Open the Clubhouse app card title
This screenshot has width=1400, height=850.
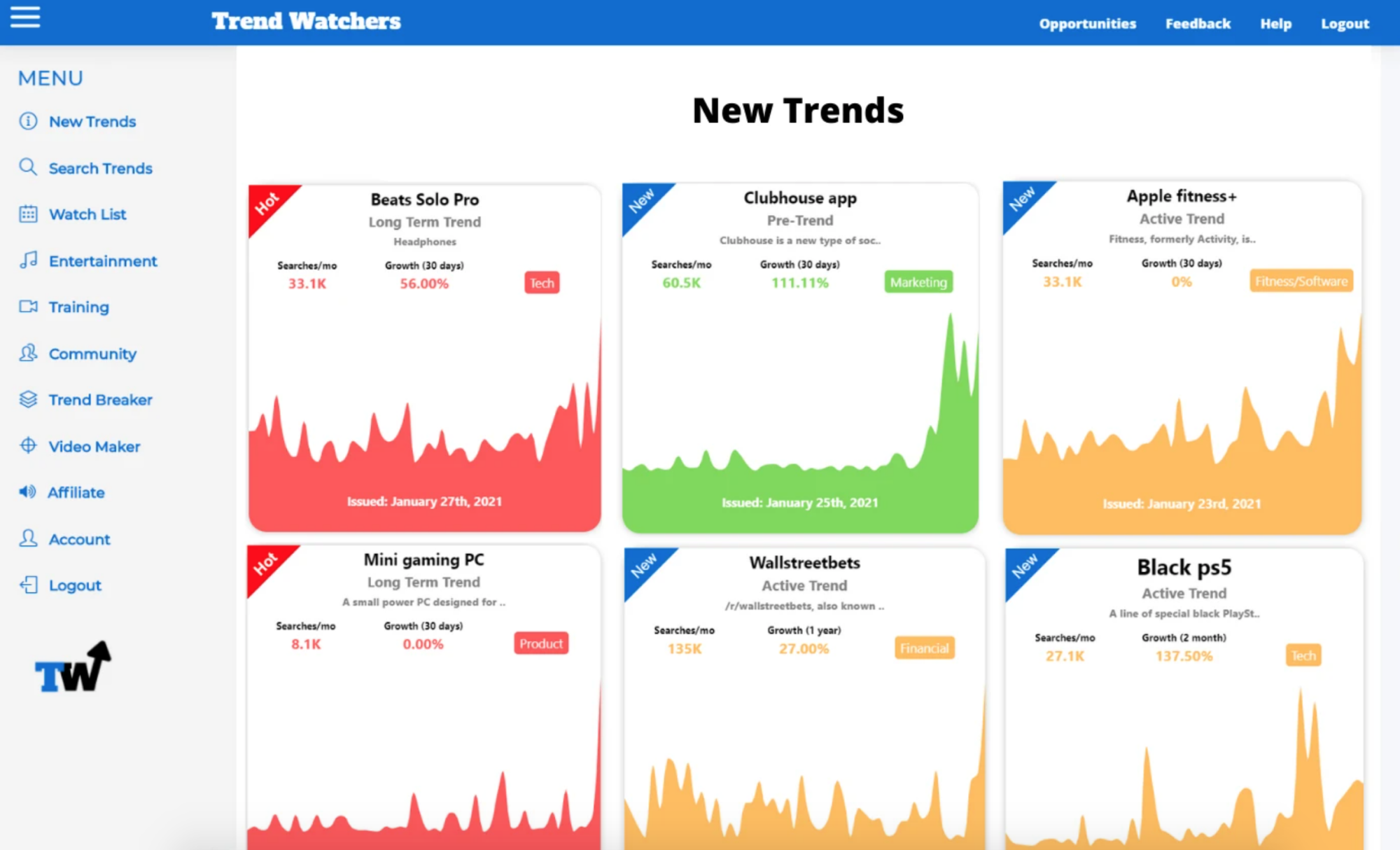(x=800, y=198)
